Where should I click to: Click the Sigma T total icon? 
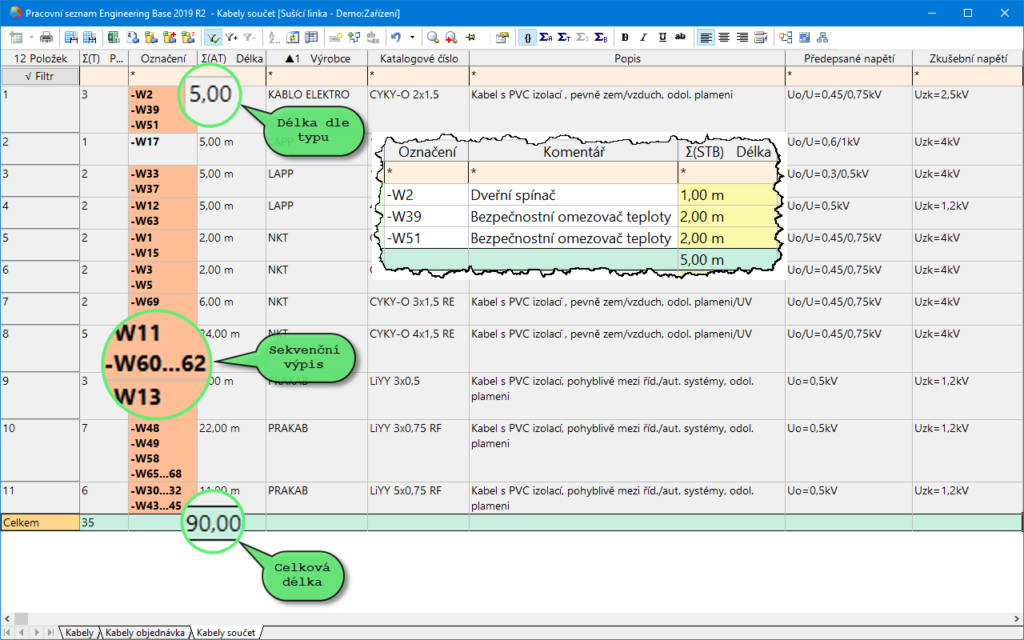point(563,37)
